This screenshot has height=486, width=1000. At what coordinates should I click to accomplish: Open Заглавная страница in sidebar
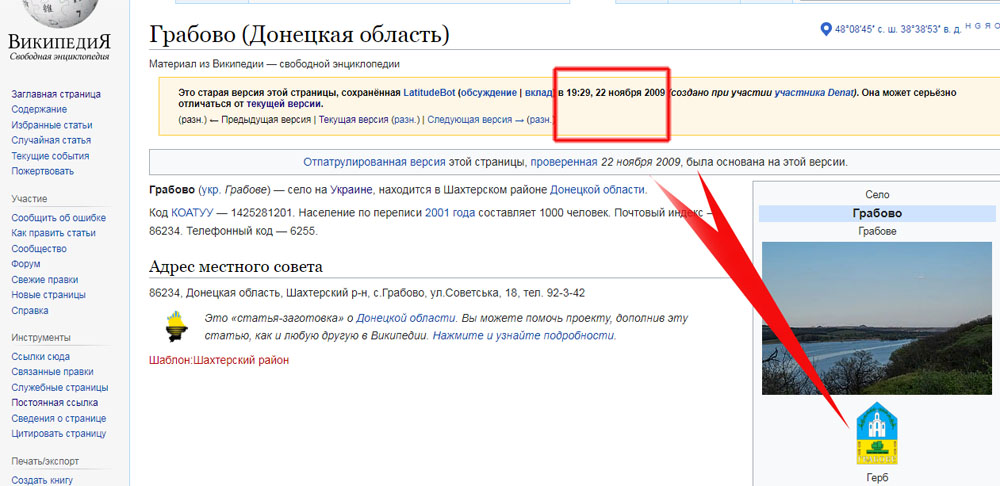tap(56, 94)
